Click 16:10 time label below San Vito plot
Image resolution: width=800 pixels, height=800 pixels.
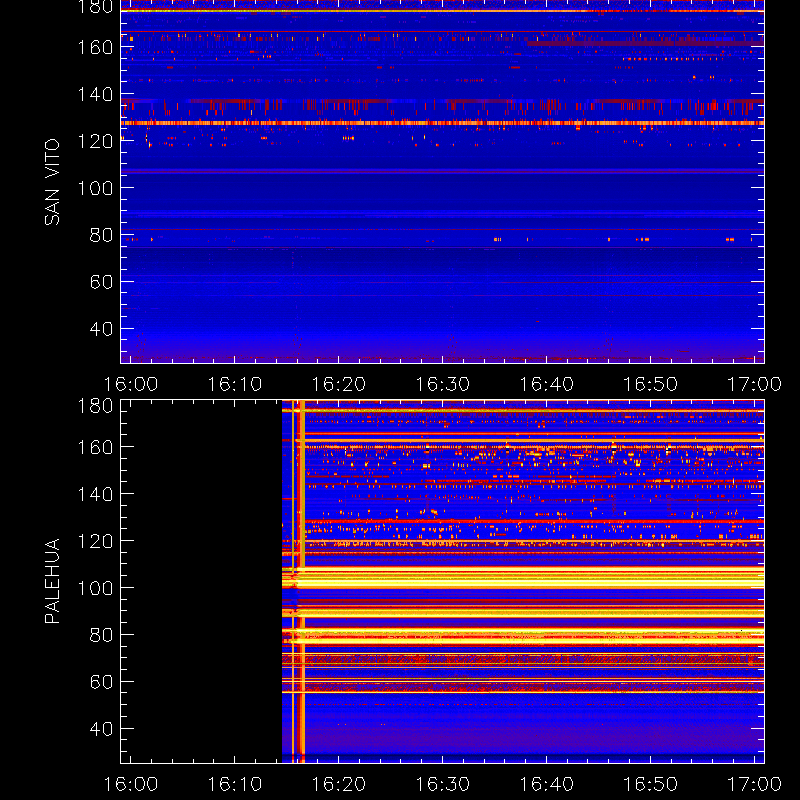coord(235,384)
